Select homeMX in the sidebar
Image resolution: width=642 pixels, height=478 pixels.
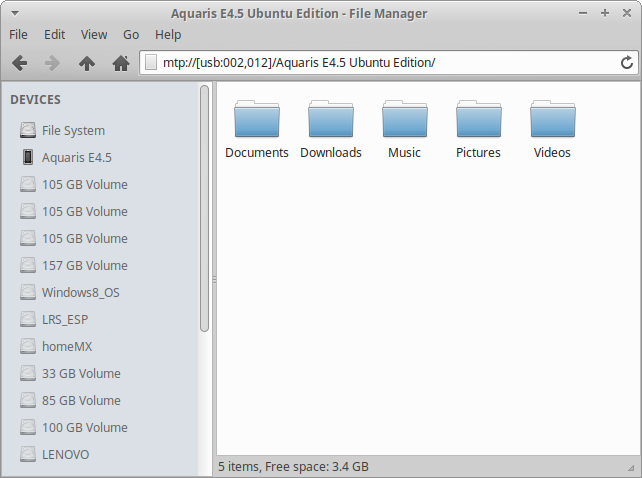(x=67, y=347)
